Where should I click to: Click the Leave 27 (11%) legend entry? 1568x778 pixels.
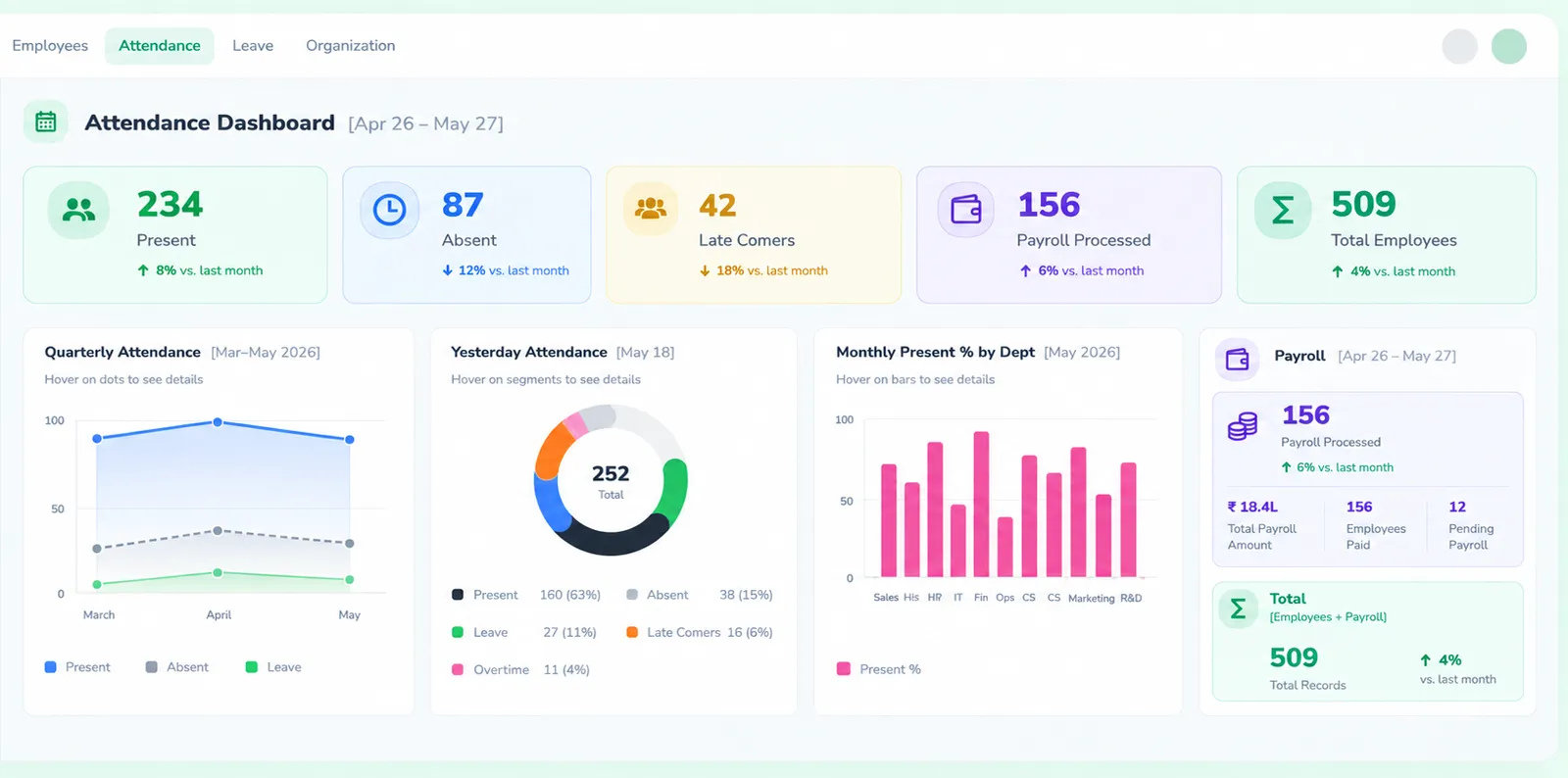[524, 632]
